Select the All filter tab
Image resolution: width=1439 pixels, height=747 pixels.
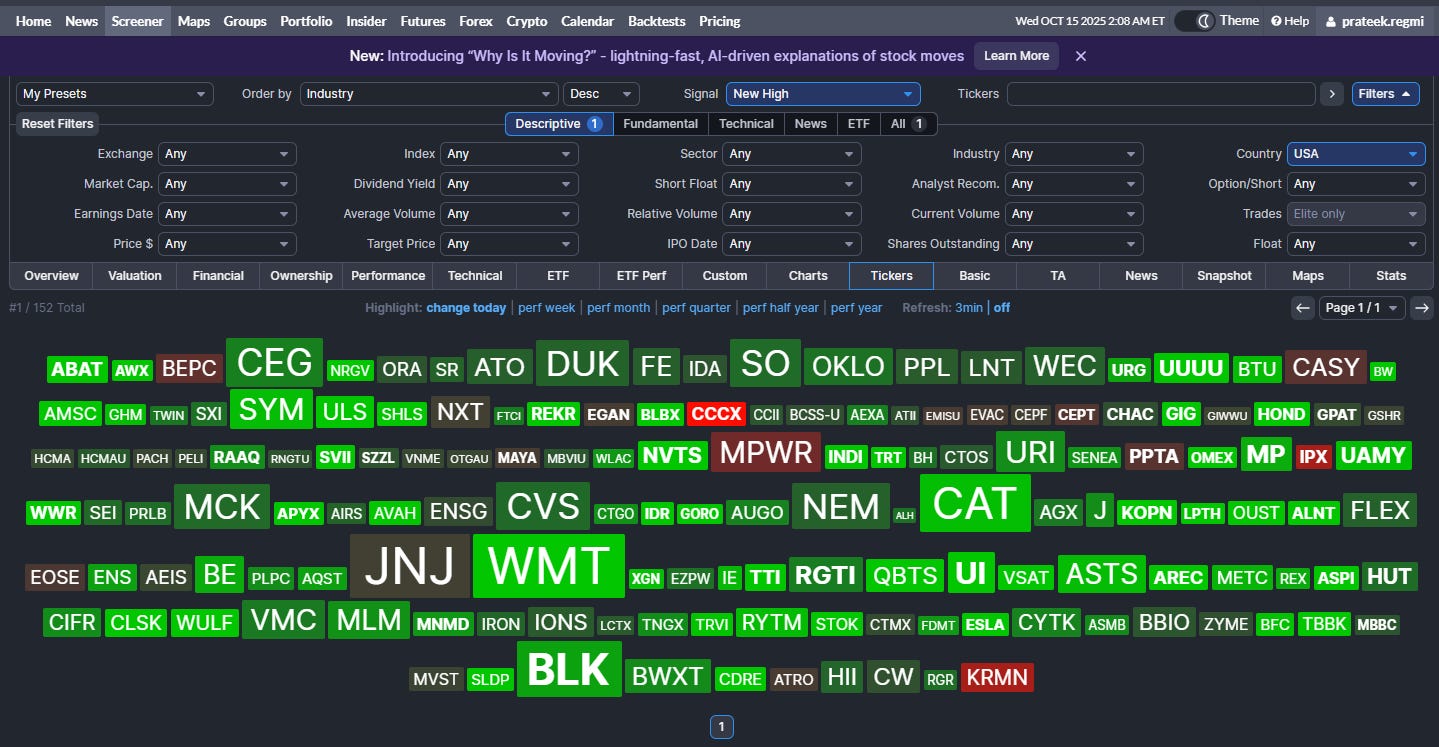[908, 124]
